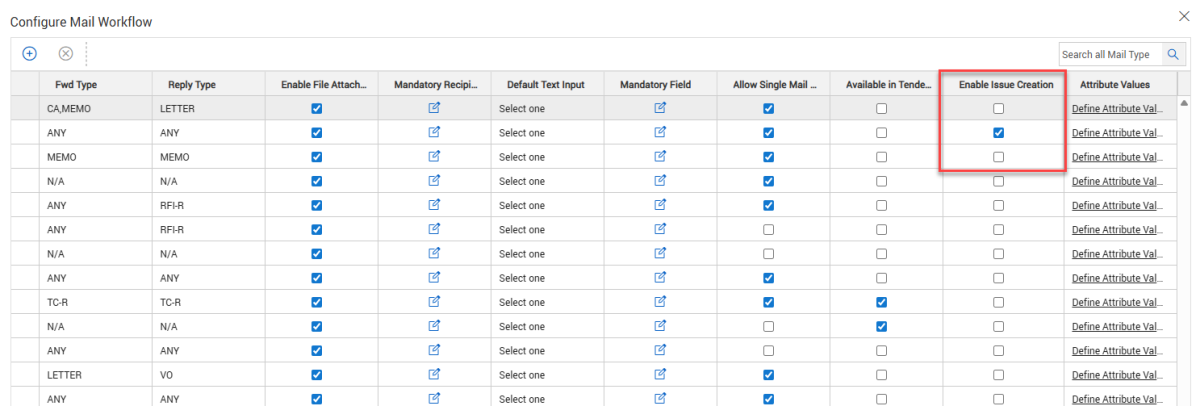1200x406 pixels.
Task: Enable Issue Creation for CA,MEMO row
Action: pyautogui.click(x=998, y=109)
